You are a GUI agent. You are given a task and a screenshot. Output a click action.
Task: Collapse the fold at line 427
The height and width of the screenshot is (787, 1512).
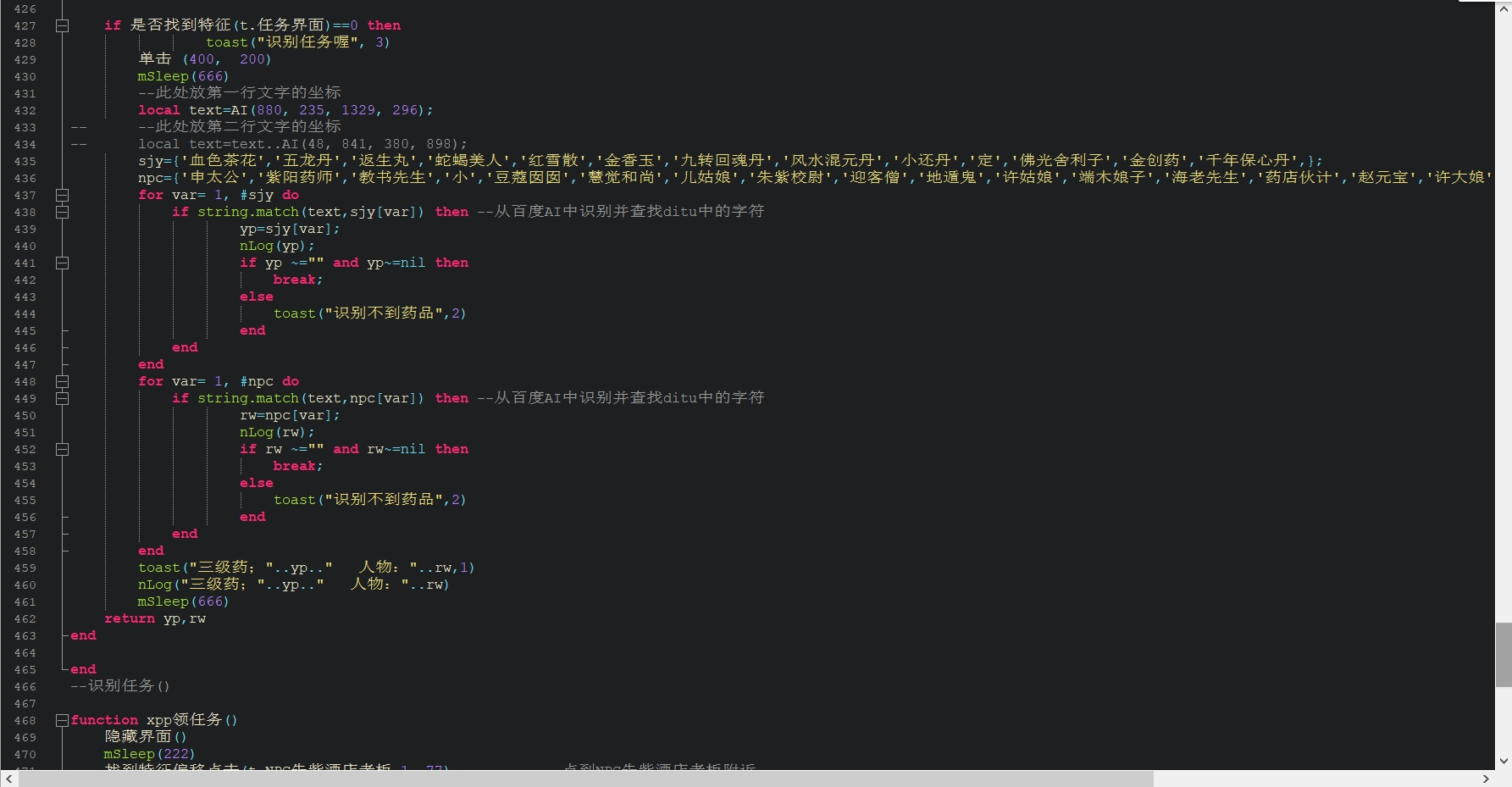pyautogui.click(x=62, y=25)
